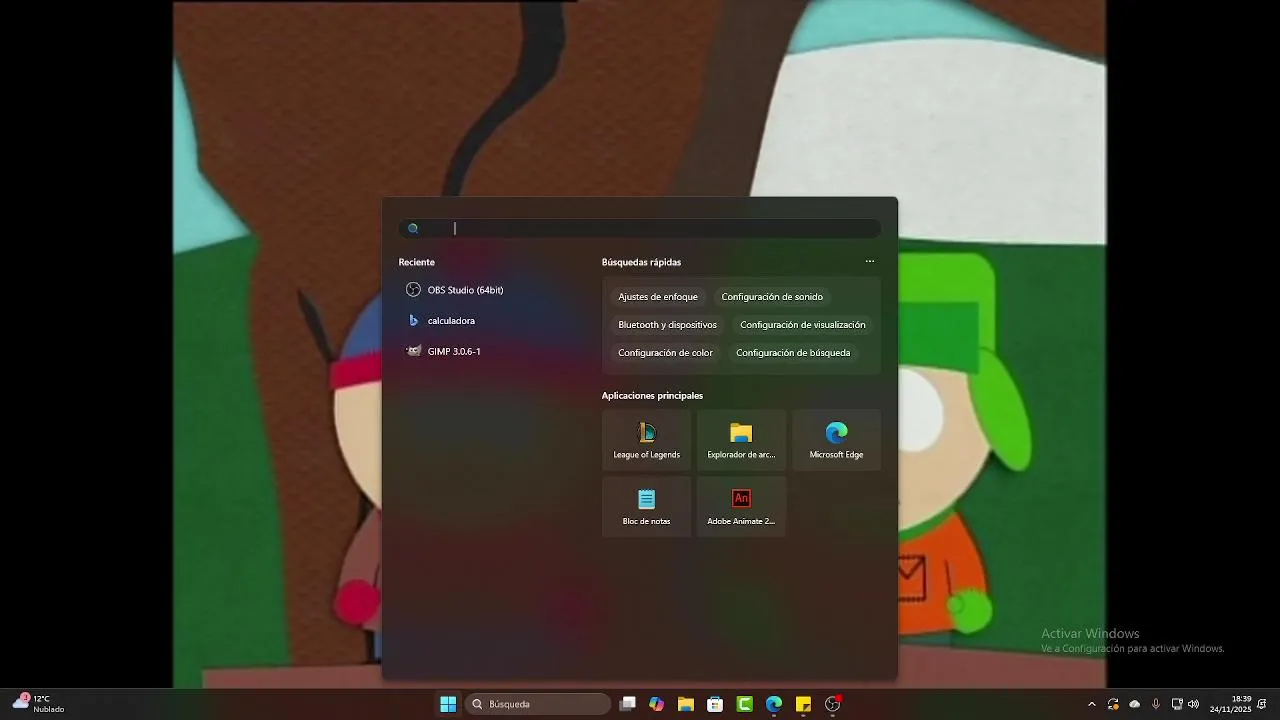Image resolution: width=1280 pixels, height=720 pixels.
Task: Open the volume speaker tray icon
Action: (1193, 704)
